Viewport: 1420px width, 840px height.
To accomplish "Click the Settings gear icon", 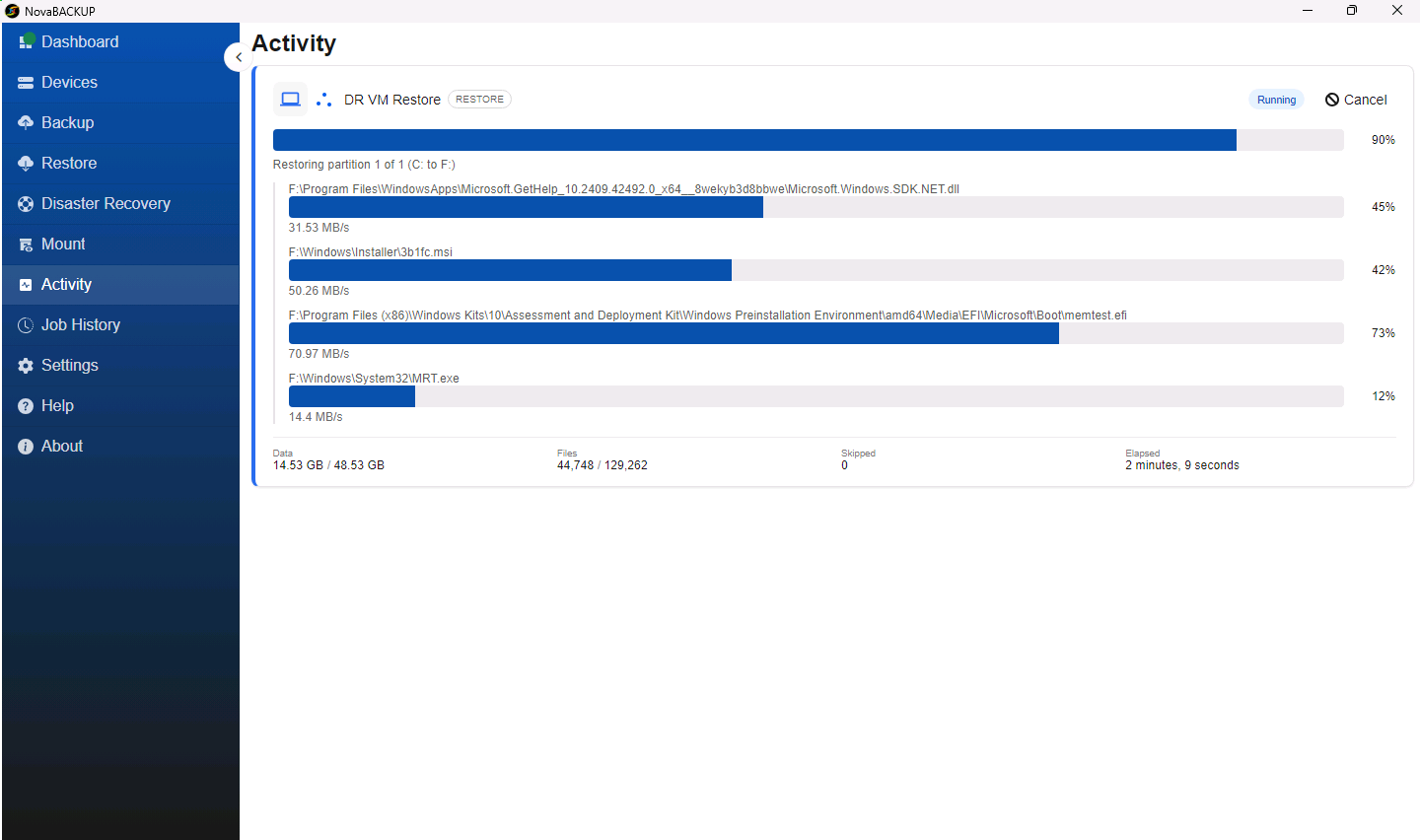I will pyautogui.click(x=26, y=366).
